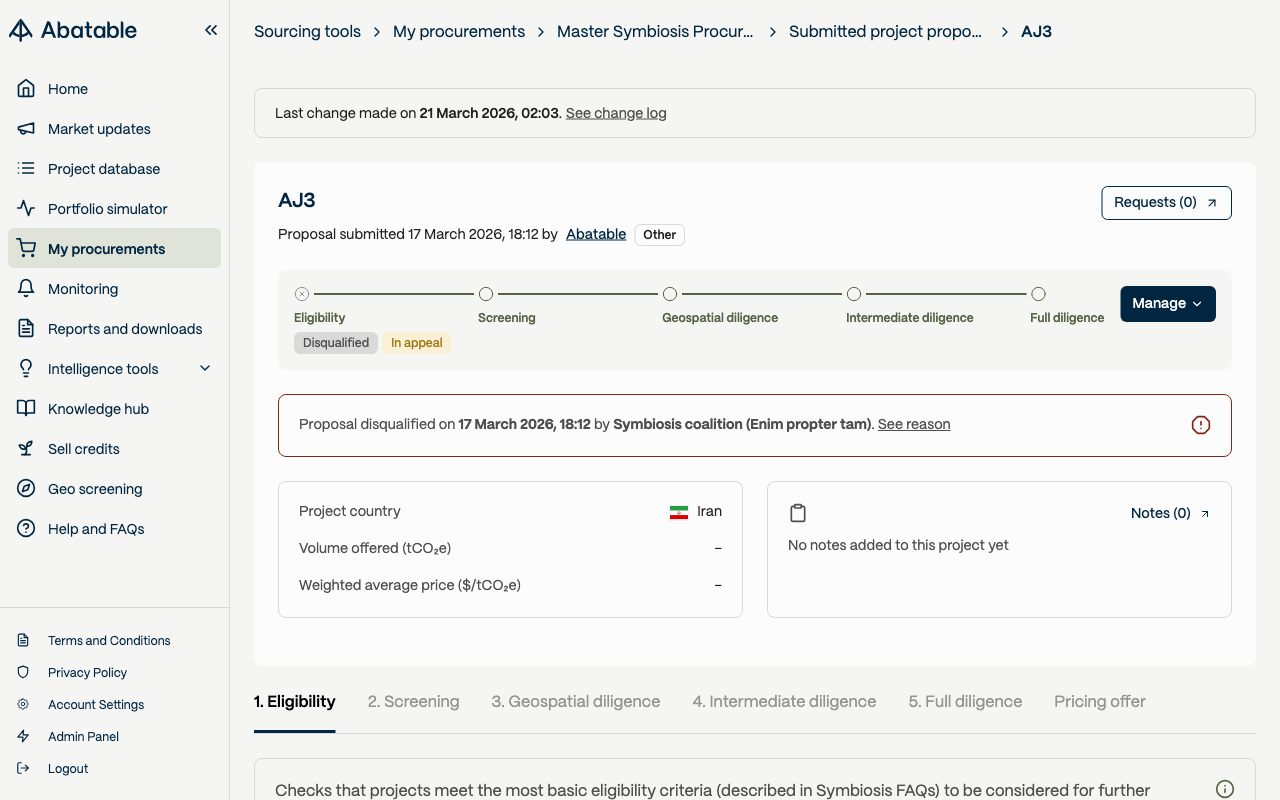
Task: Select the Geospatial diligence step circle
Action: click(670, 294)
